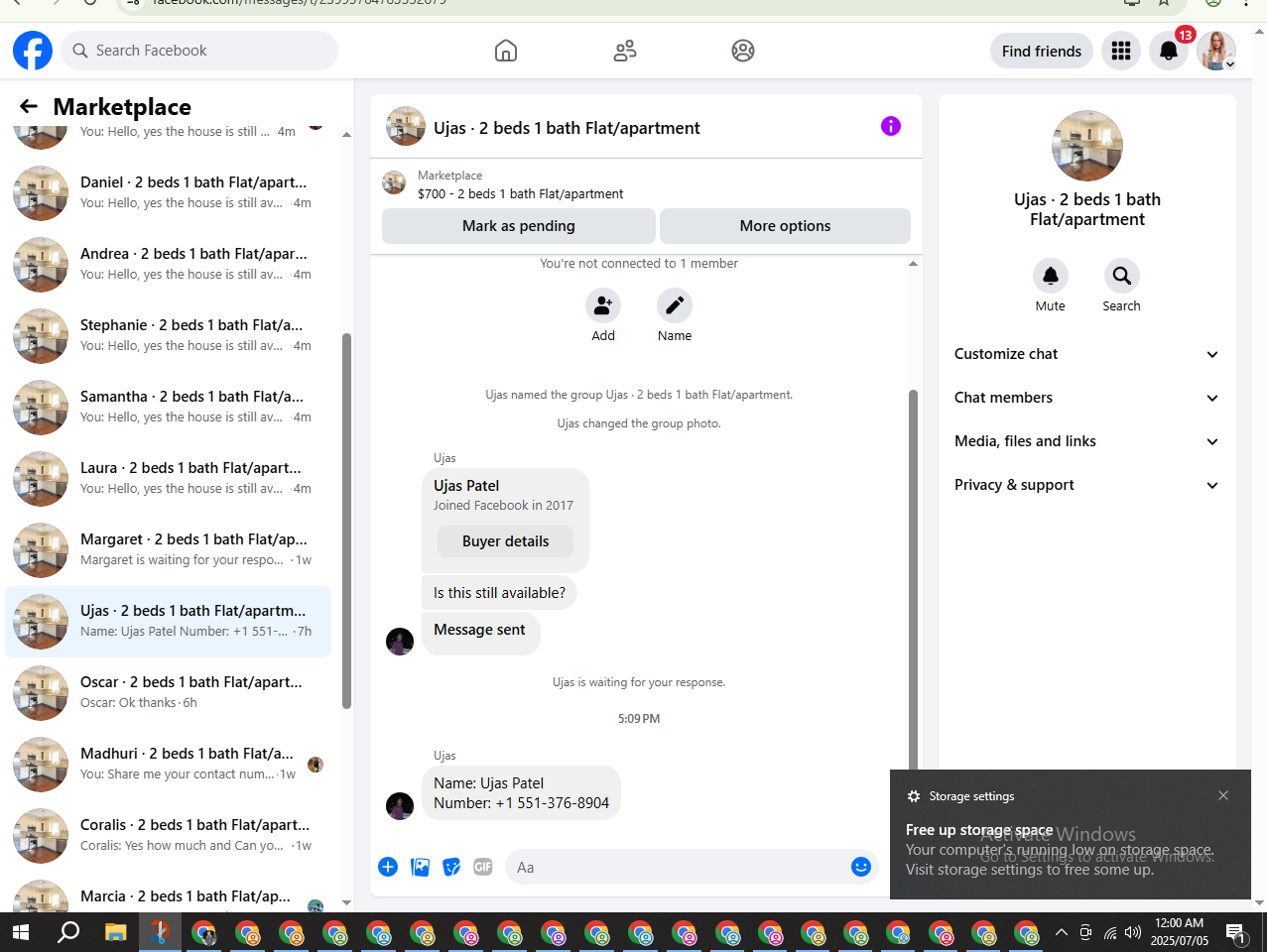Click the Name pencil icon in chat
Viewport: 1267px width, 952px height.
pos(675,305)
